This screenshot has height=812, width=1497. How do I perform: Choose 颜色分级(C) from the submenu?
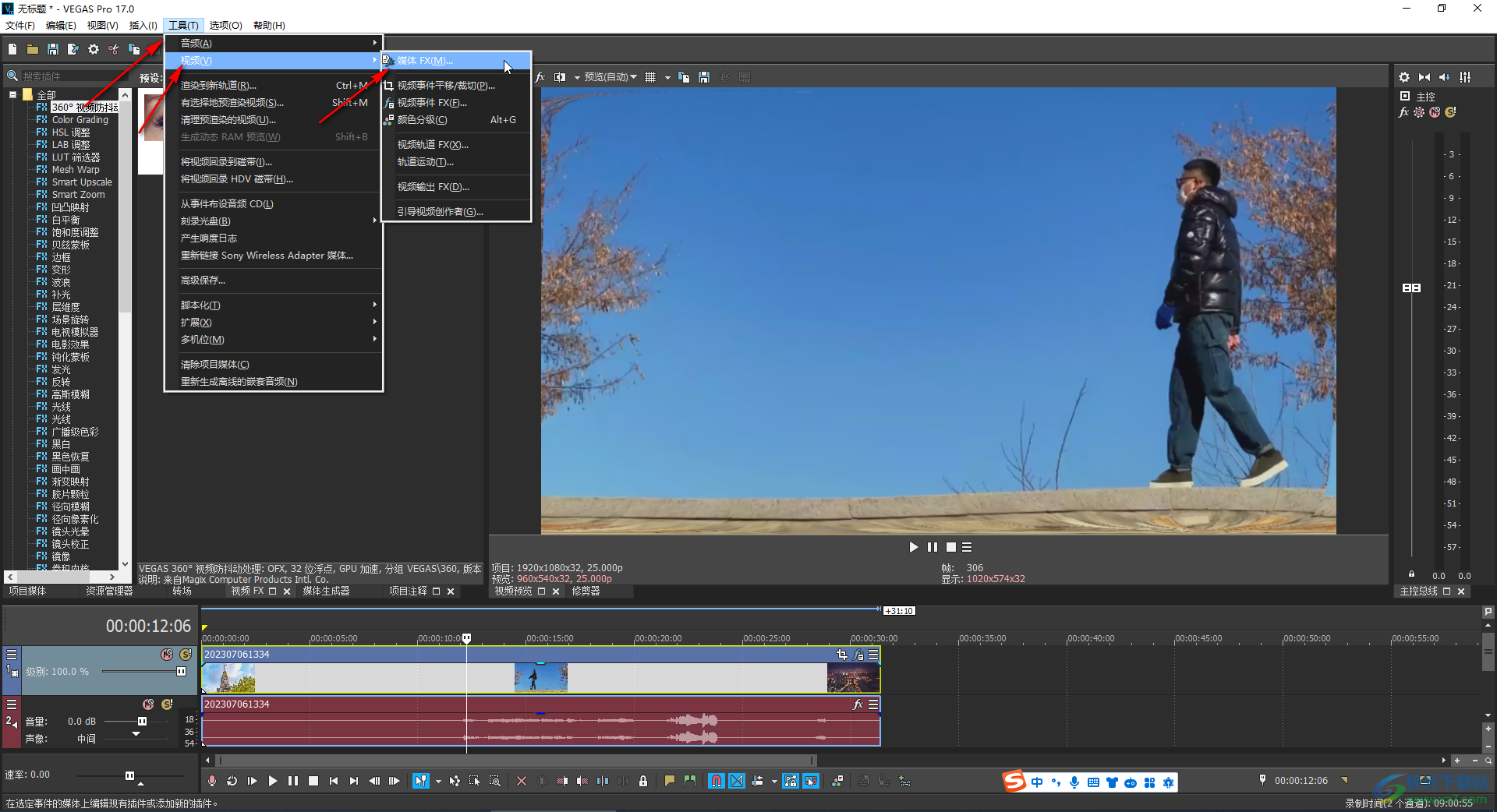[x=456, y=120]
